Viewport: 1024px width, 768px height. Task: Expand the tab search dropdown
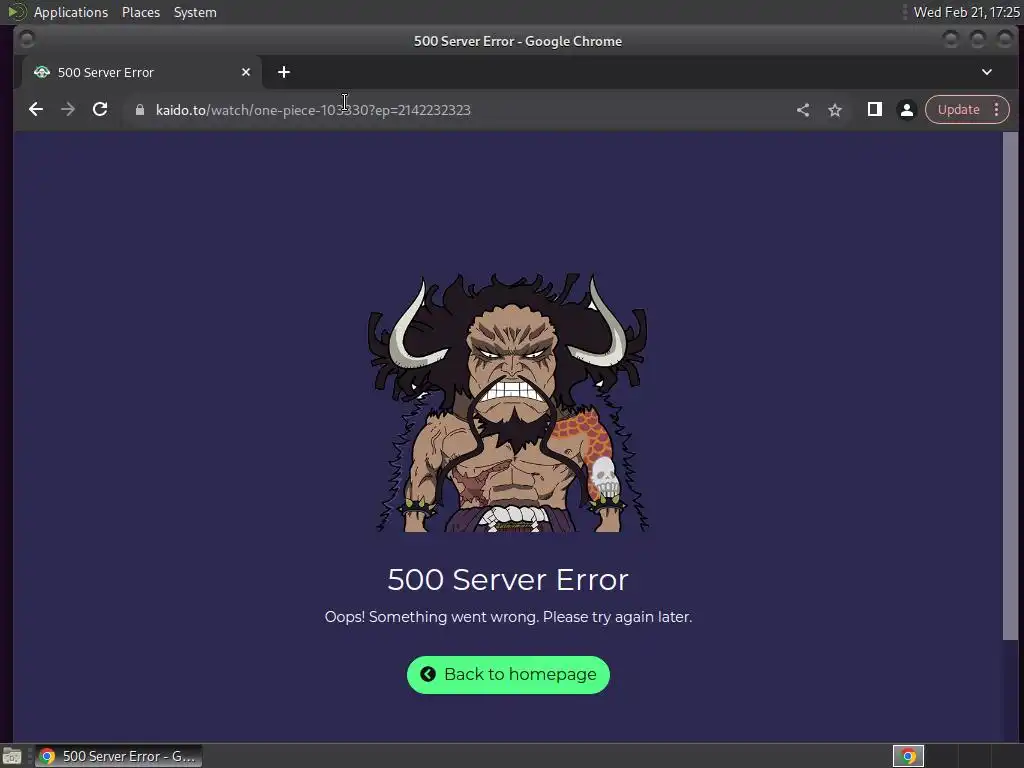[987, 72]
